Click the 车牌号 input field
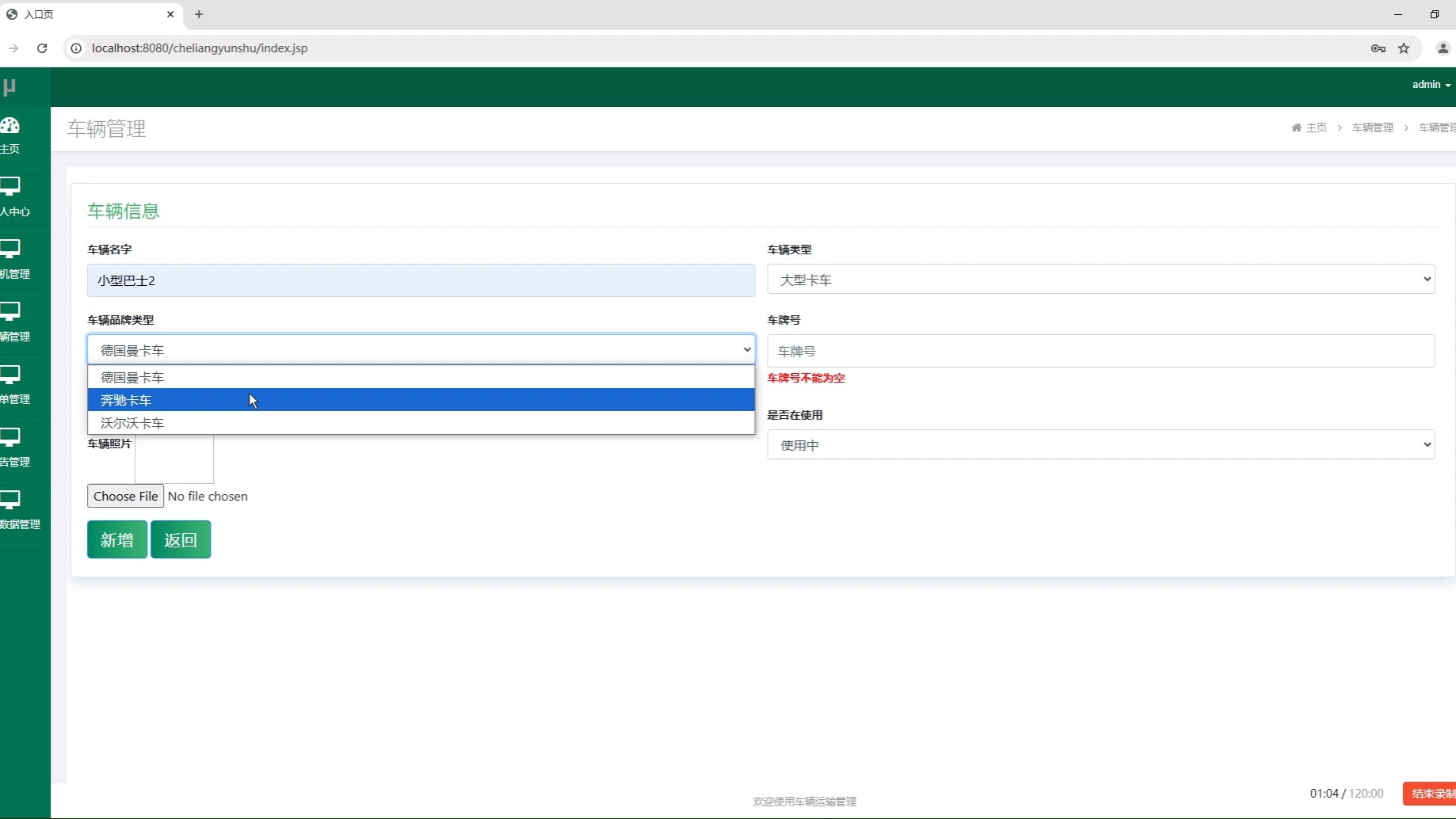This screenshot has height=819, width=1456. [x=1101, y=351]
